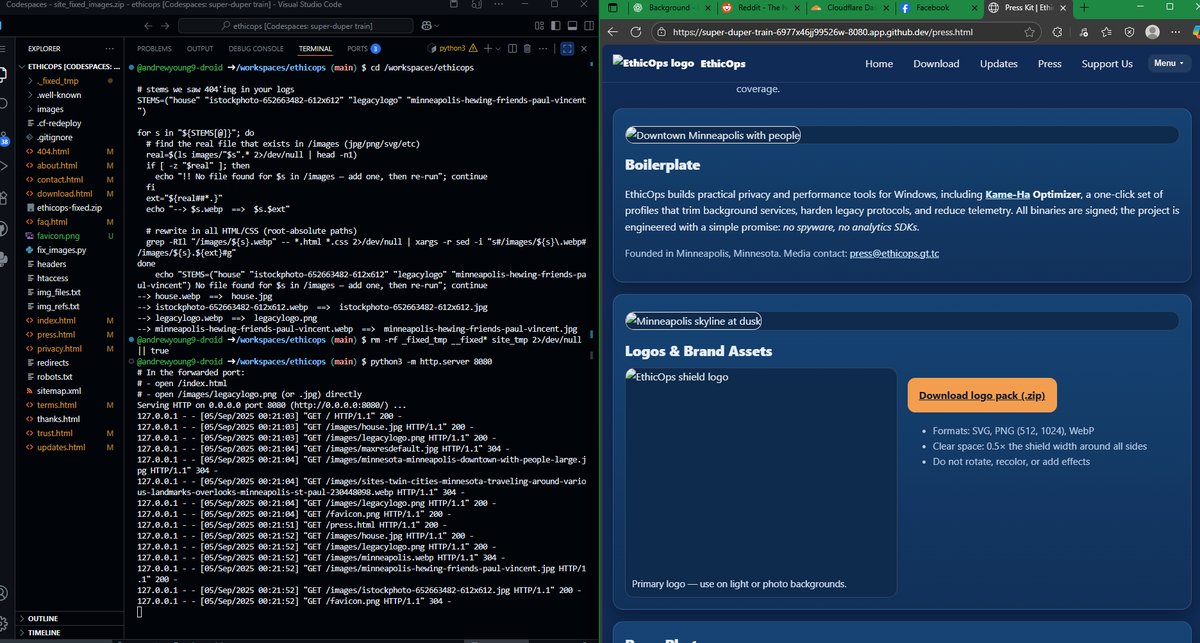Viewport: 1200px width, 643px height.
Task: Open the Updates nav link
Action: tap(998, 64)
